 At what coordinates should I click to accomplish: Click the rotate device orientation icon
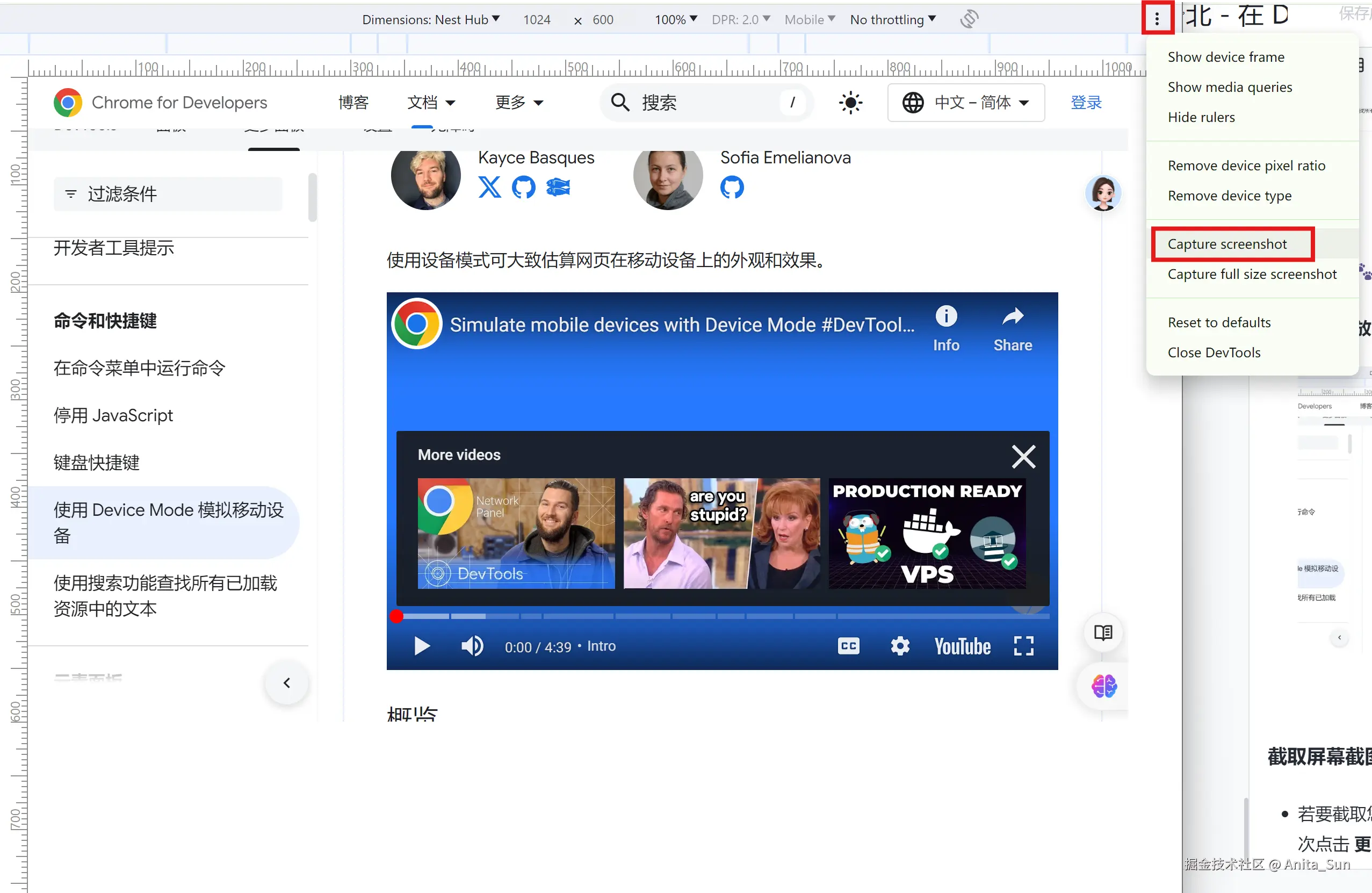[x=969, y=19]
